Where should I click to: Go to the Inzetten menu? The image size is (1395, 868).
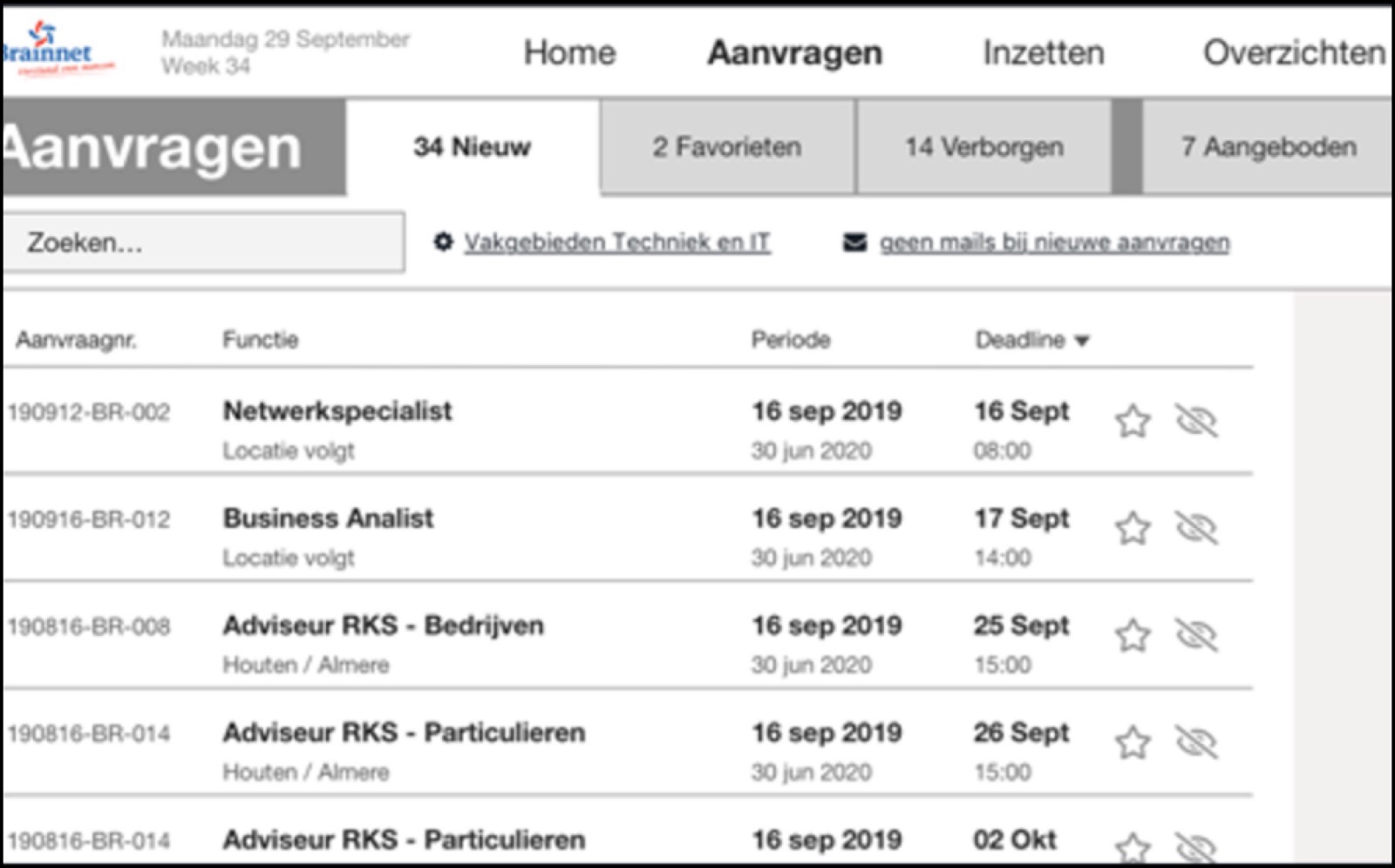[x=1044, y=53]
